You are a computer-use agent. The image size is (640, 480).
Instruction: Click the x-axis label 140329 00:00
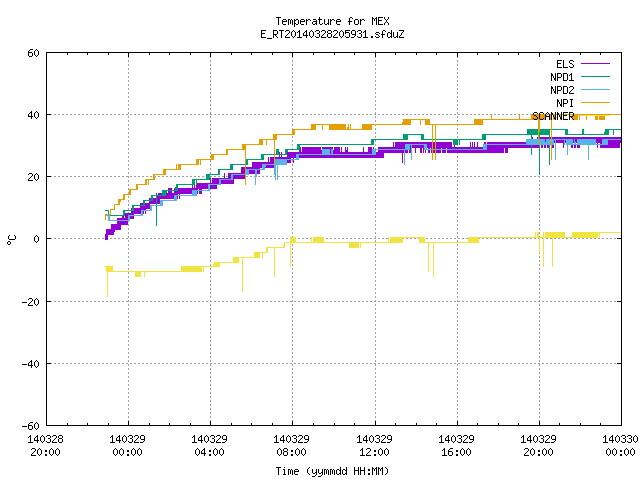pyautogui.click(x=127, y=446)
